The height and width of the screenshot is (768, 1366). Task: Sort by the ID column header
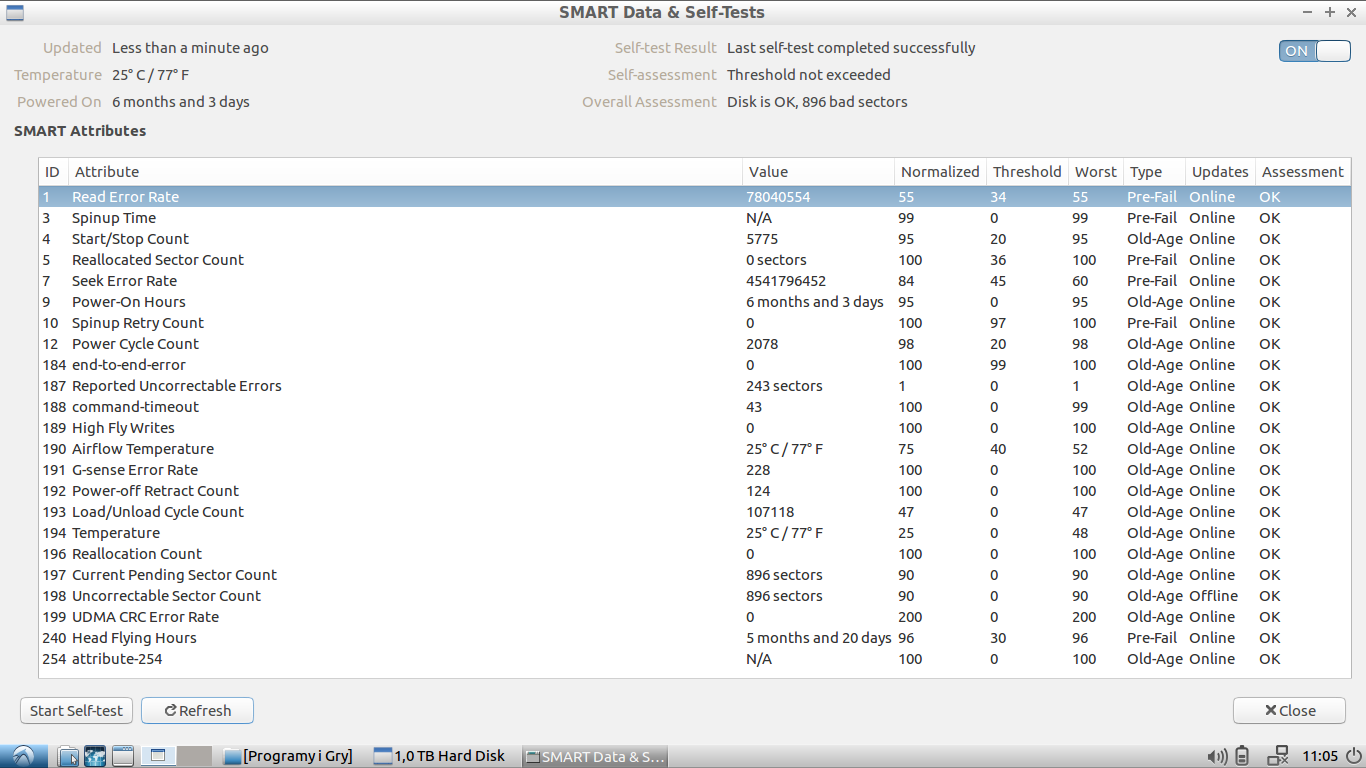(x=53, y=172)
